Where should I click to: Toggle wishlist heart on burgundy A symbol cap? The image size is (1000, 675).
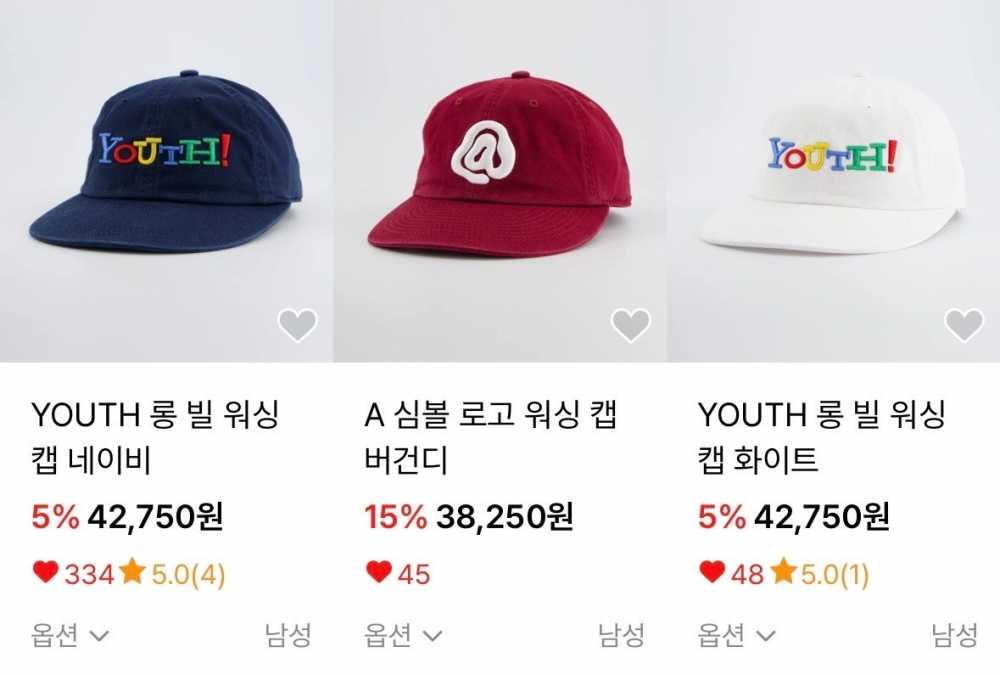pos(631,325)
